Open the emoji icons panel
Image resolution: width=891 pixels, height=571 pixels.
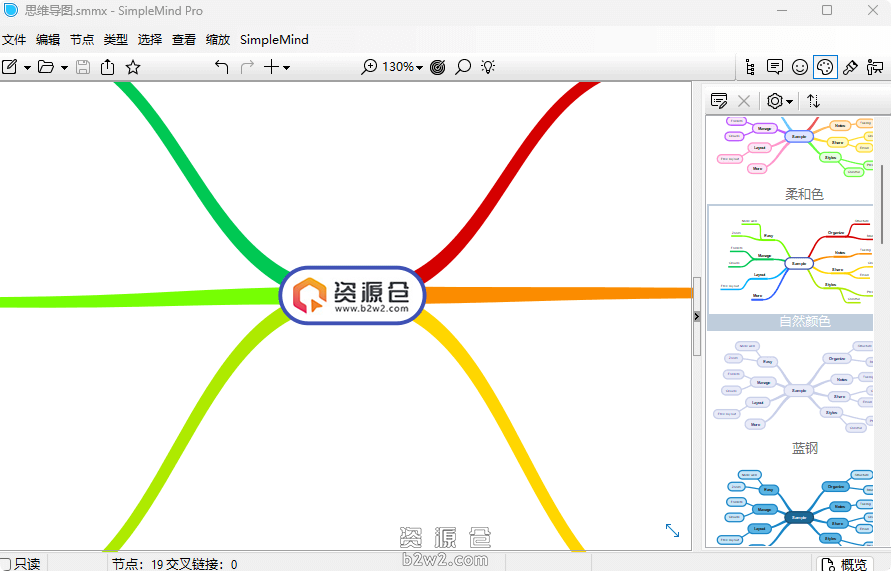click(x=800, y=67)
